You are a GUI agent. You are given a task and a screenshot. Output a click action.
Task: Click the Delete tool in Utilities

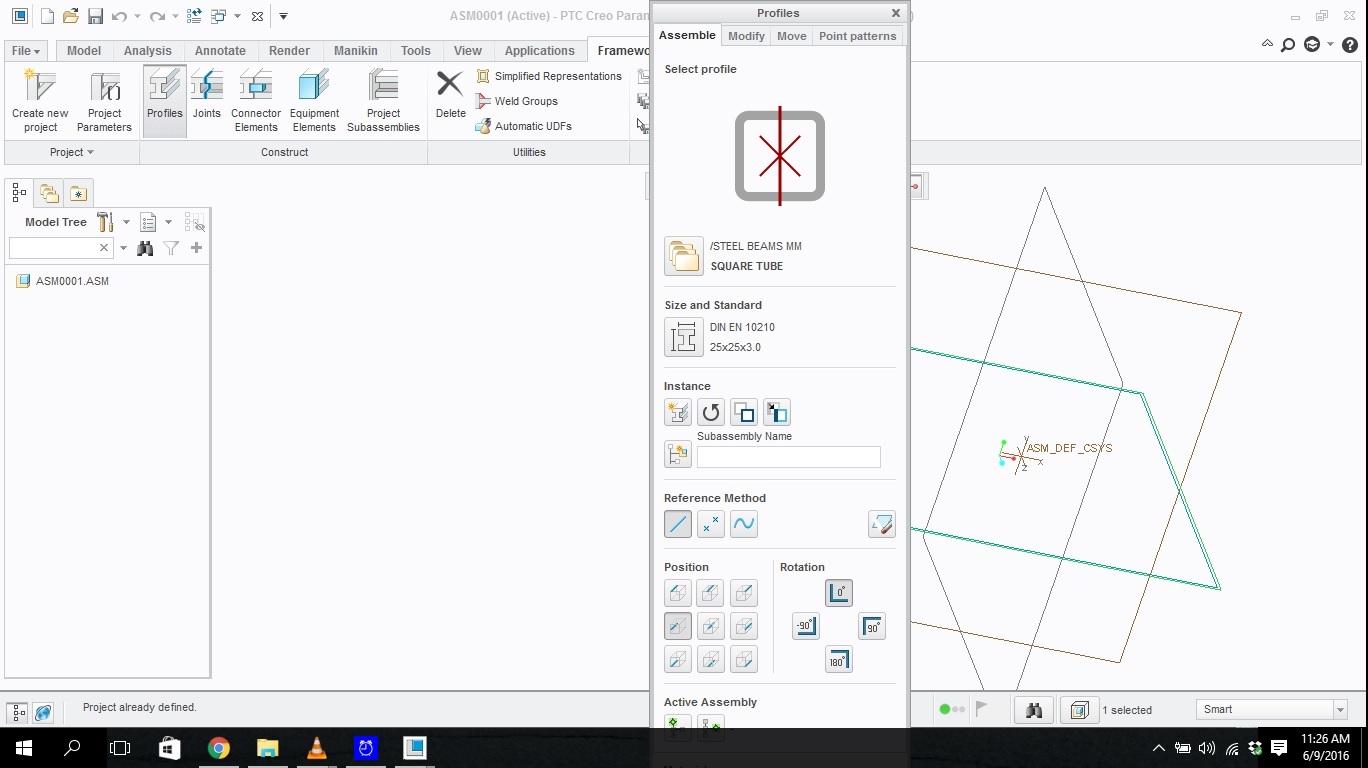point(450,96)
